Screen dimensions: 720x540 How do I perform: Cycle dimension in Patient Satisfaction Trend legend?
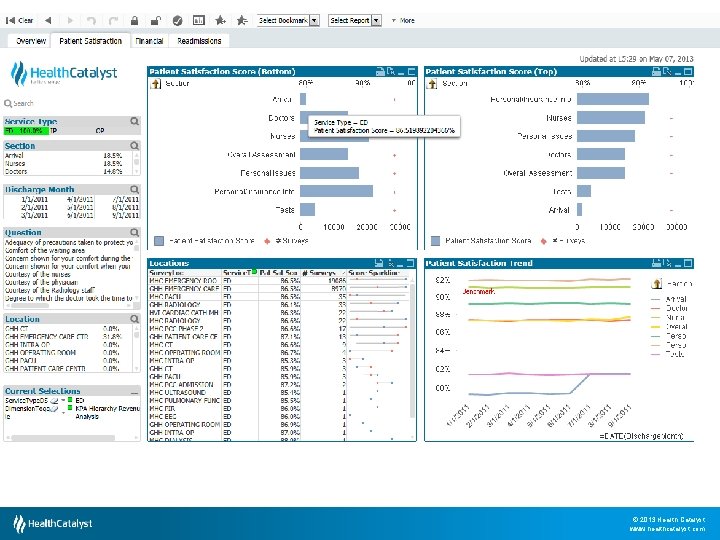(657, 284)
